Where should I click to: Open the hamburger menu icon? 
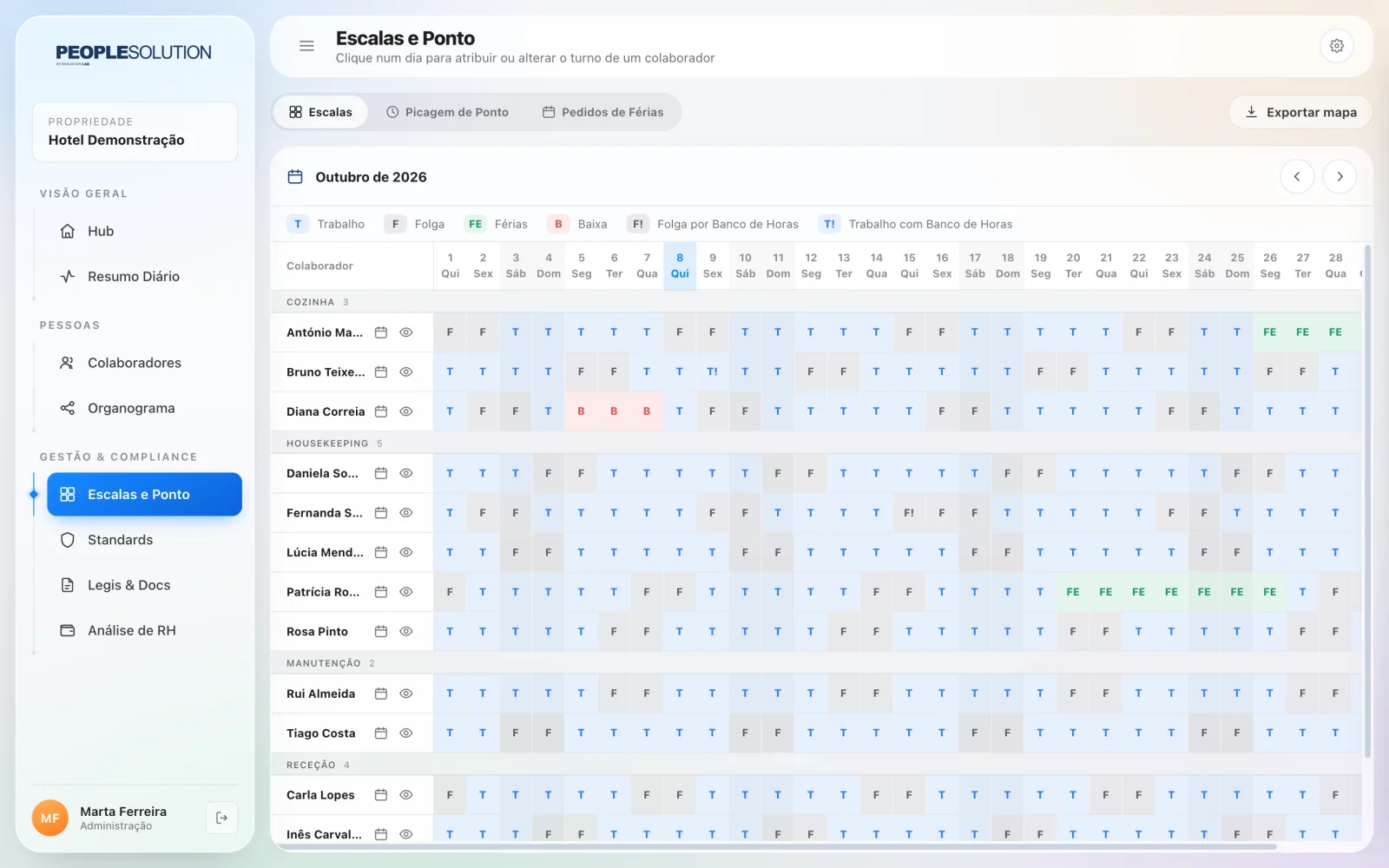(x=306, y=46)
